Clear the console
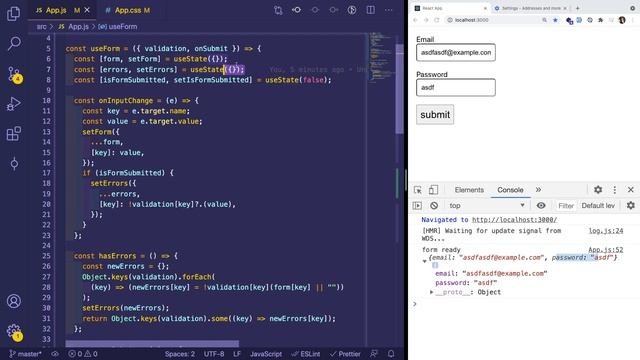The width and height of the screenshot is (640, 360). (x=434, y=205)
